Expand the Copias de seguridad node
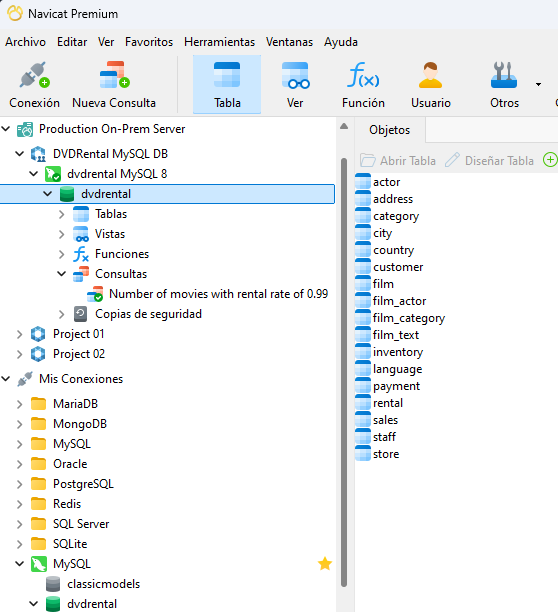558x612 pixels. [x=61, y=314]
